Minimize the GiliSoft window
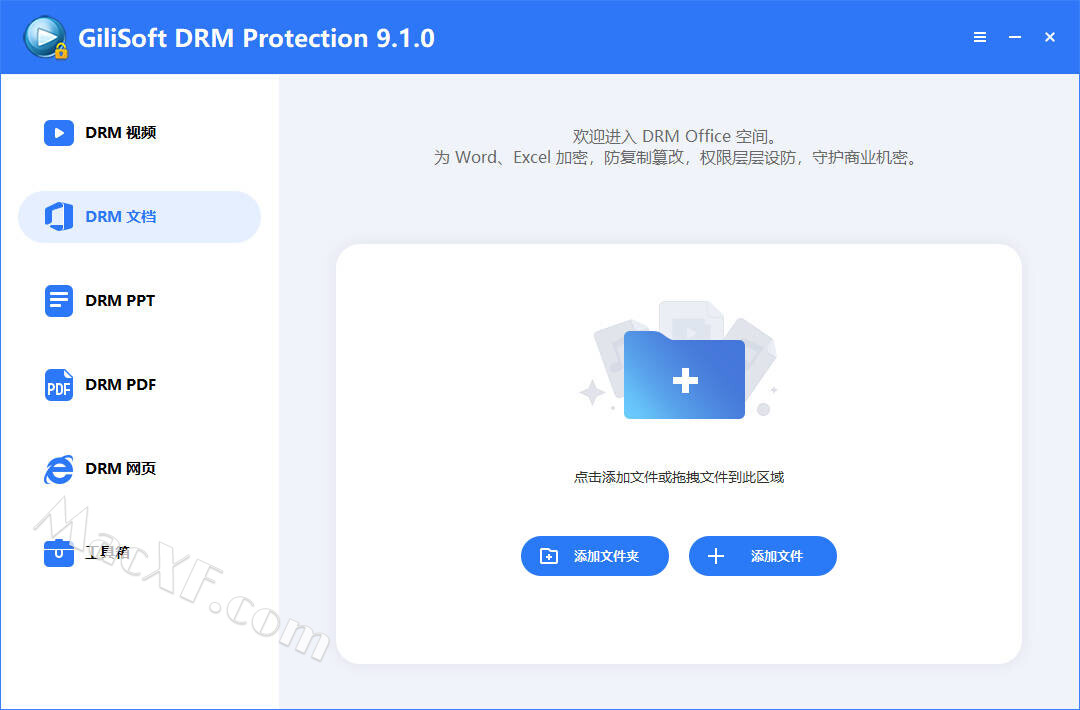This screenshot has height=710, width=1080. pos(1015,37)
